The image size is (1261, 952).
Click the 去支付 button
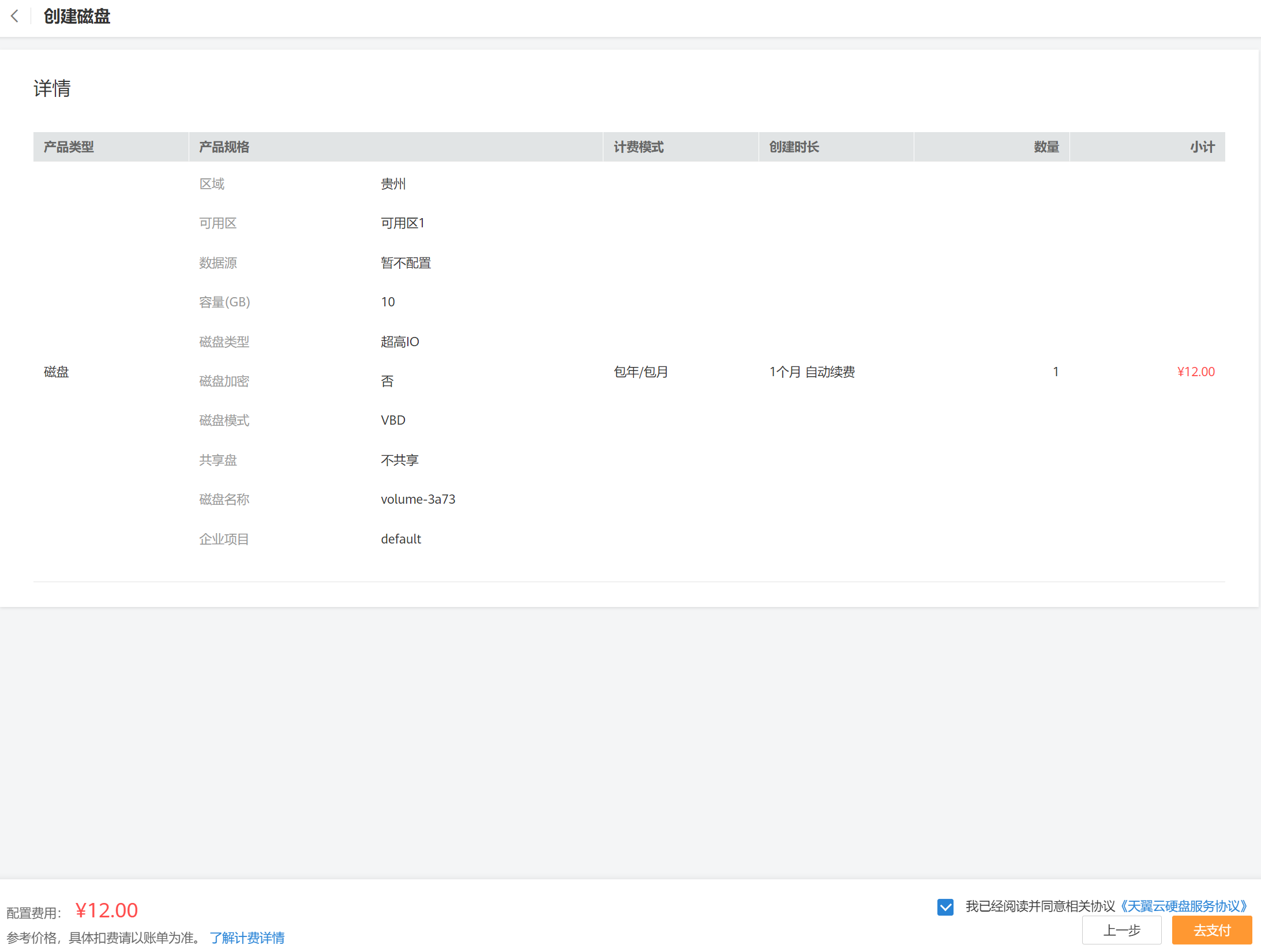(x=1211, y=931)
